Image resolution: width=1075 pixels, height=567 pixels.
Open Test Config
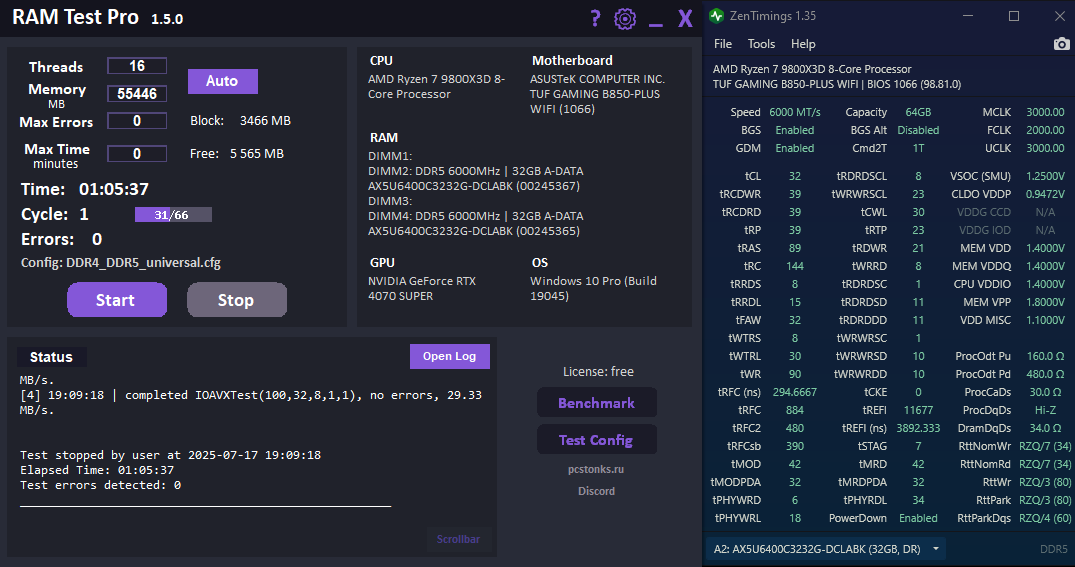coord(596,440)
